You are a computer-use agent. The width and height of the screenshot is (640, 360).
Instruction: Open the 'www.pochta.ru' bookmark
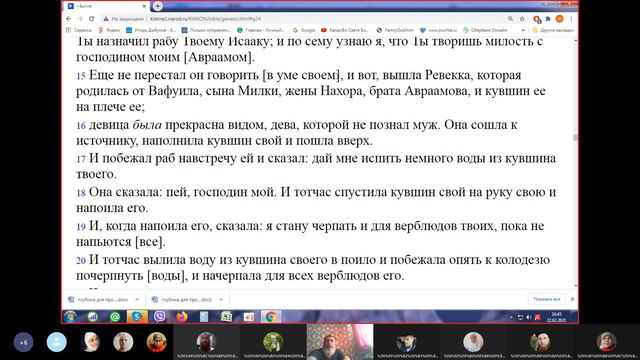[439, 30]
